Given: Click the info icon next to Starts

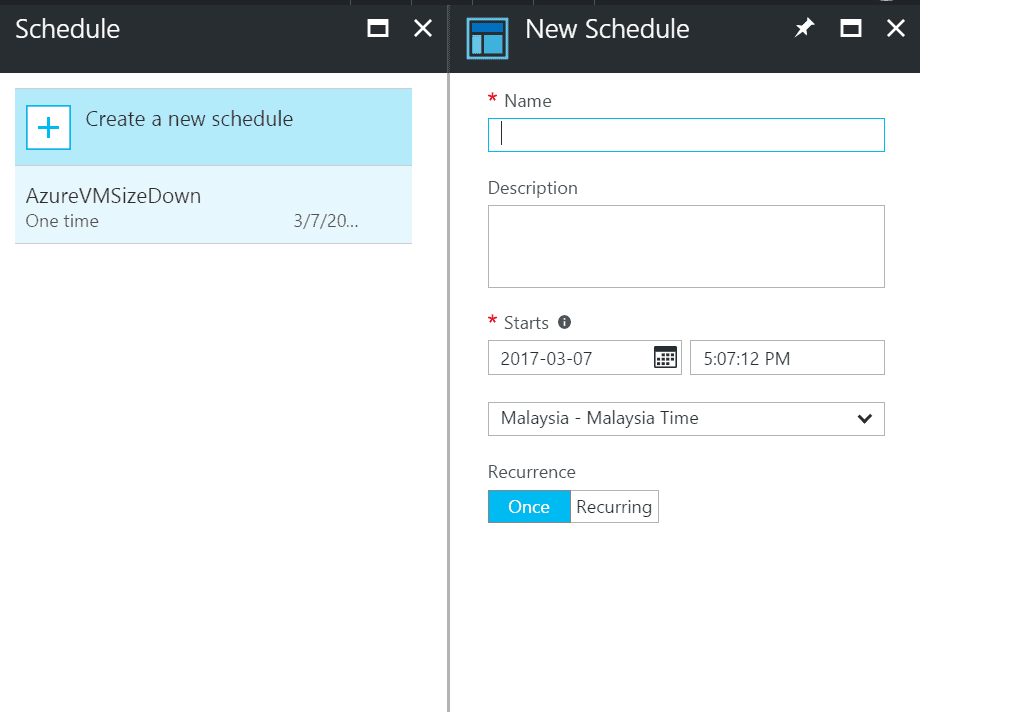Looking at the screenshot, I should (564, 322).
